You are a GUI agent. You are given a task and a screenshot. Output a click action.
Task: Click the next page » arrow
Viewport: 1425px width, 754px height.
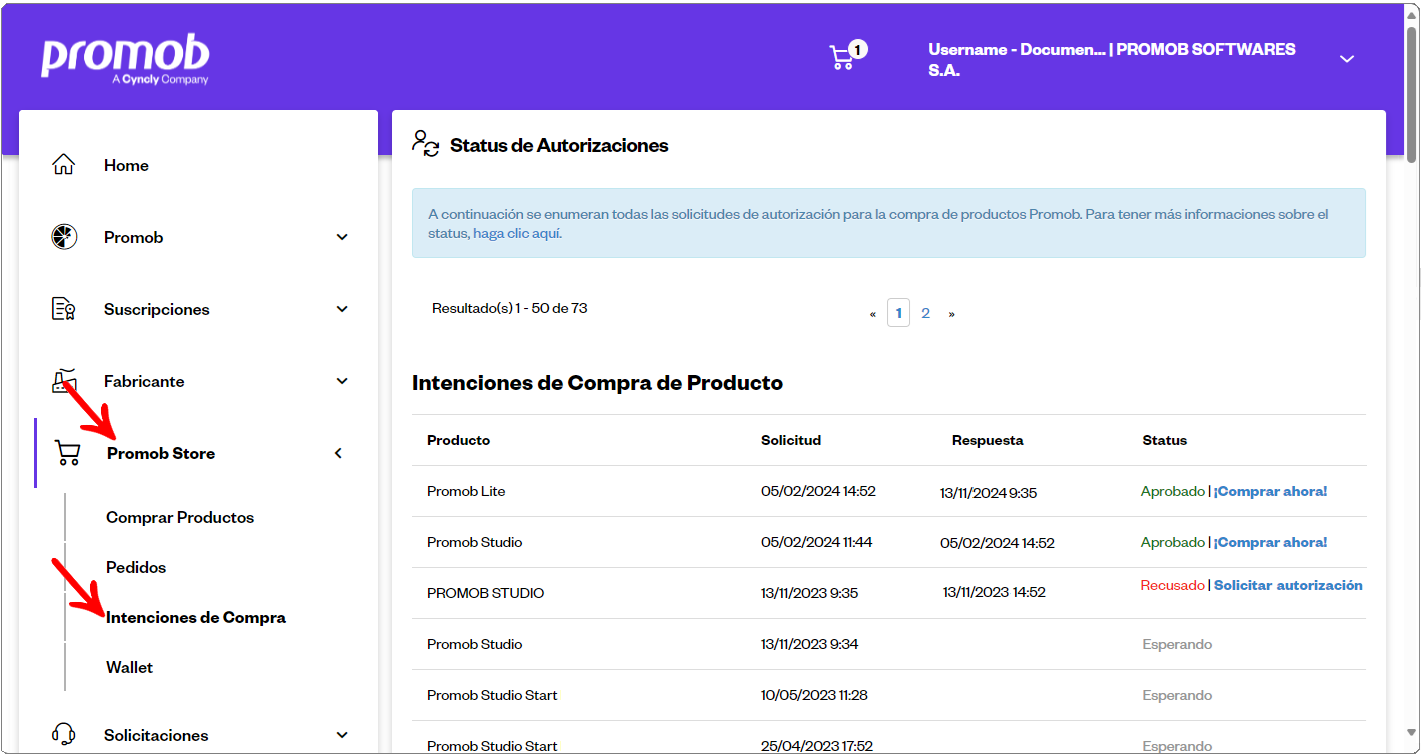(951, 314)
